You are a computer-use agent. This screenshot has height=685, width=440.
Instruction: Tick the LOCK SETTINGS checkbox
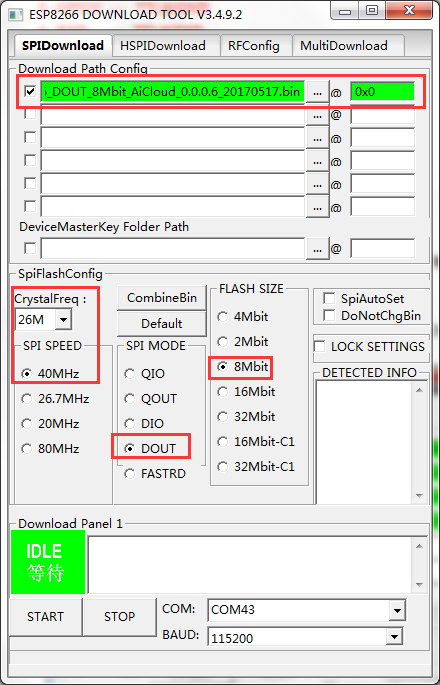click(x=320, y=347)
